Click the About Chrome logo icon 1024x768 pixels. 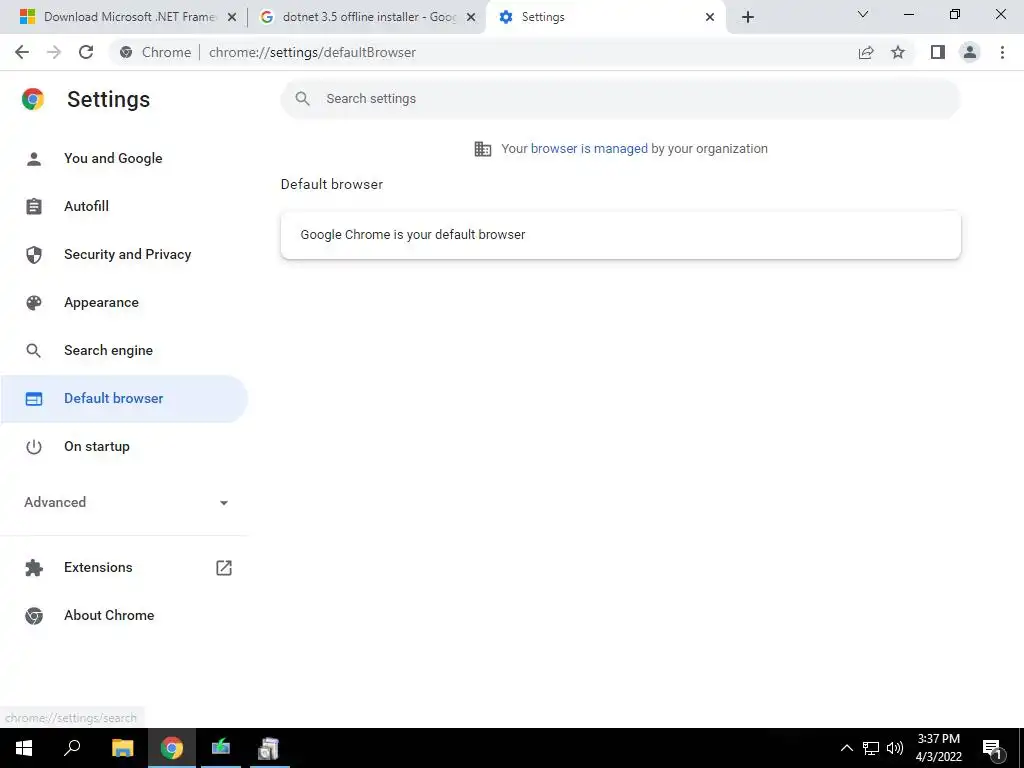tap(34, 615)
